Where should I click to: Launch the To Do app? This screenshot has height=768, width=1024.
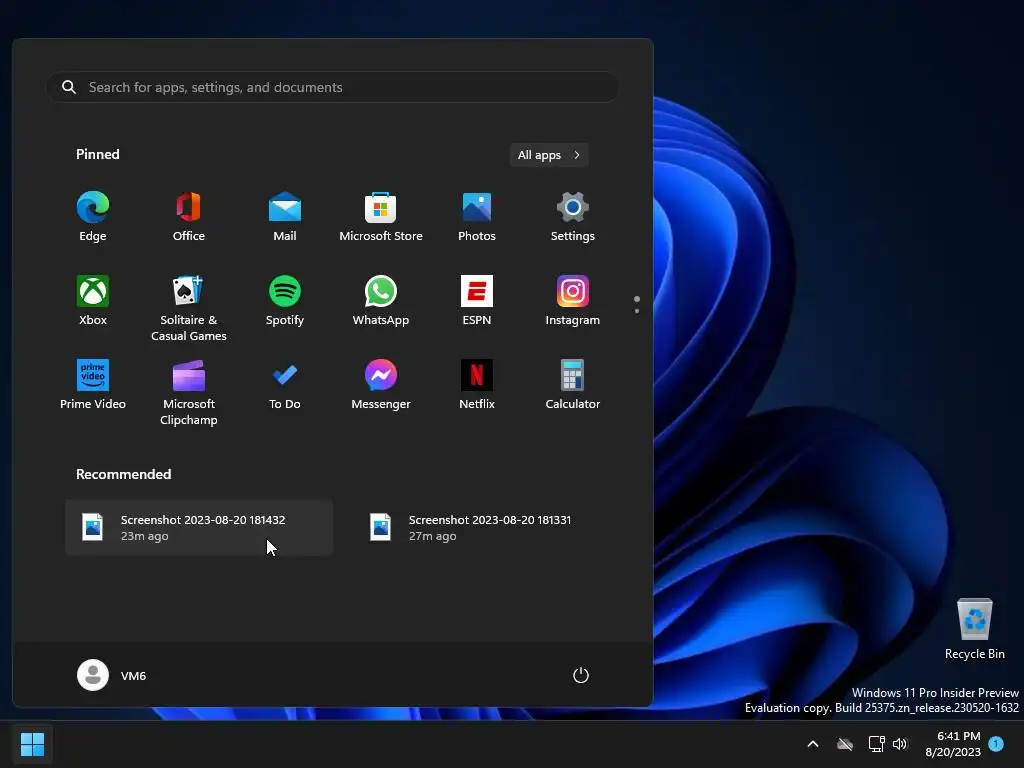[285, 385]
